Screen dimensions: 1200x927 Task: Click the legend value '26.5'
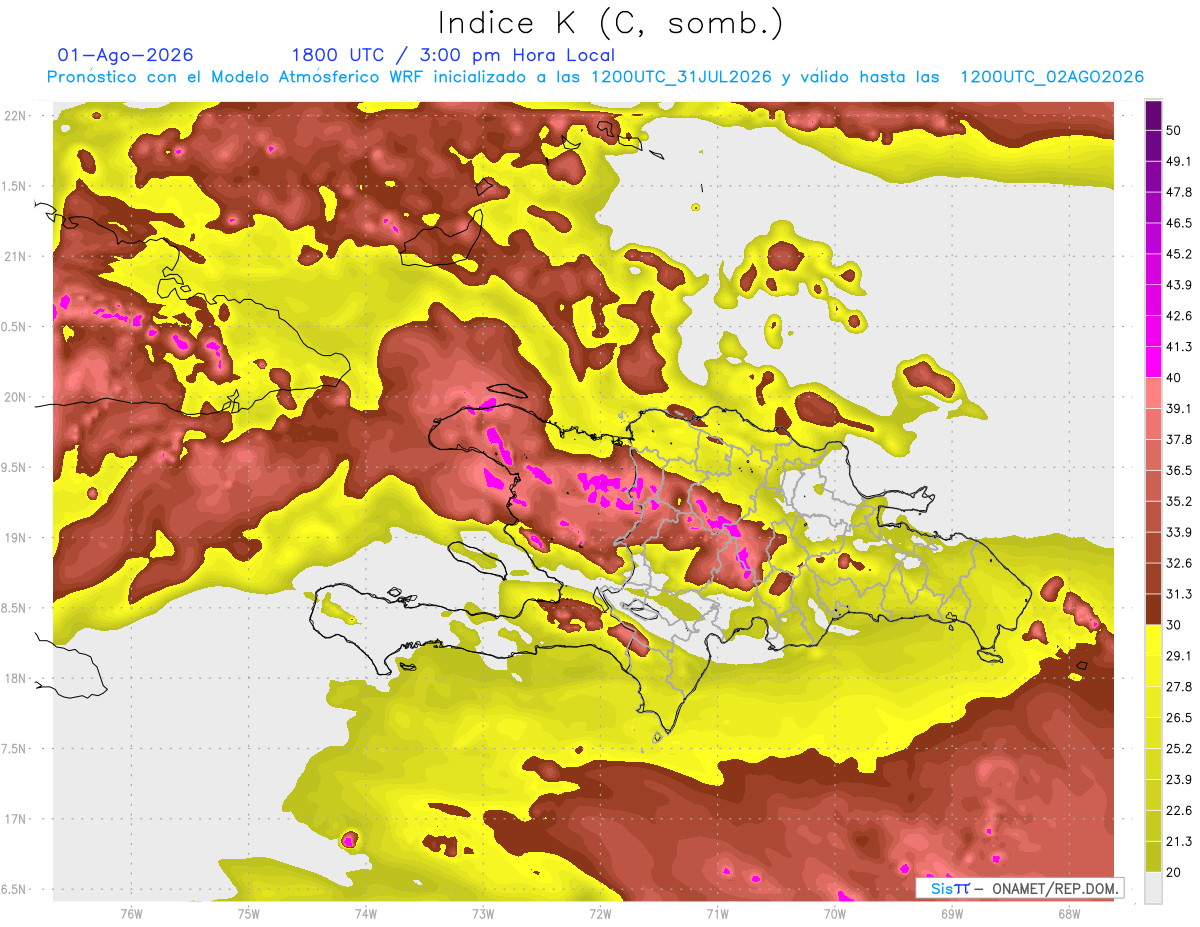tap(1179, 717)
